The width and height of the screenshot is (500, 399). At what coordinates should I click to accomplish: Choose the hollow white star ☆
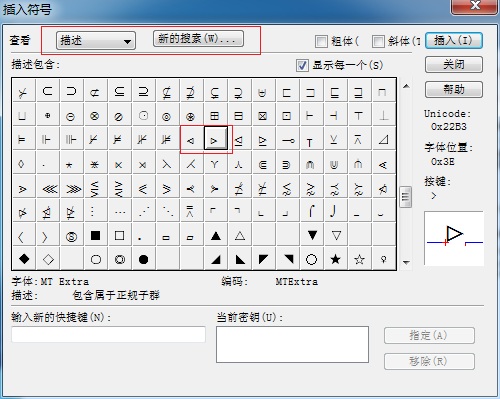(x=360, y=259)
